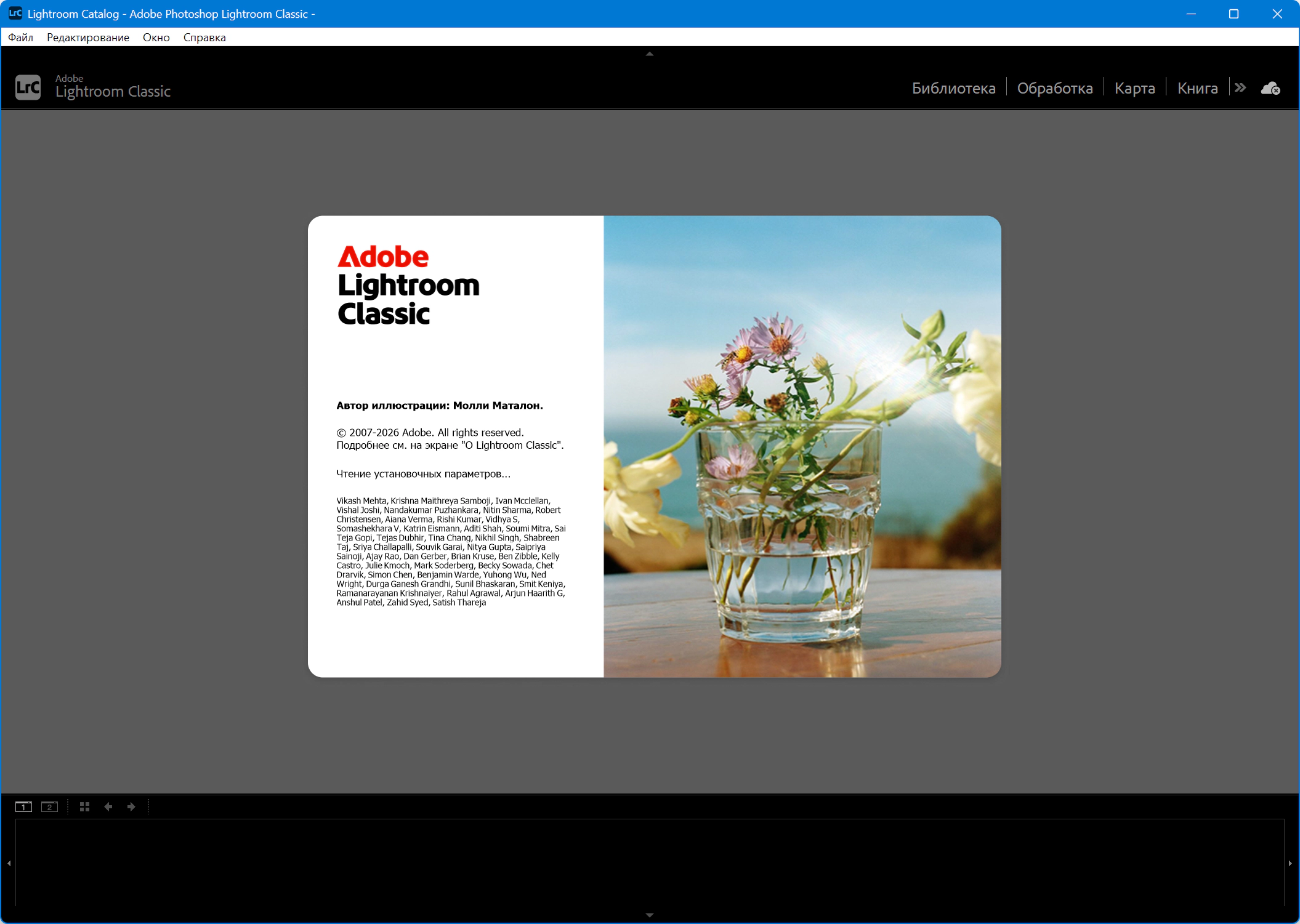Screen dimensions: 1300x924
Task: Click the LrC logo in identity plate
Action: point(28,87)
